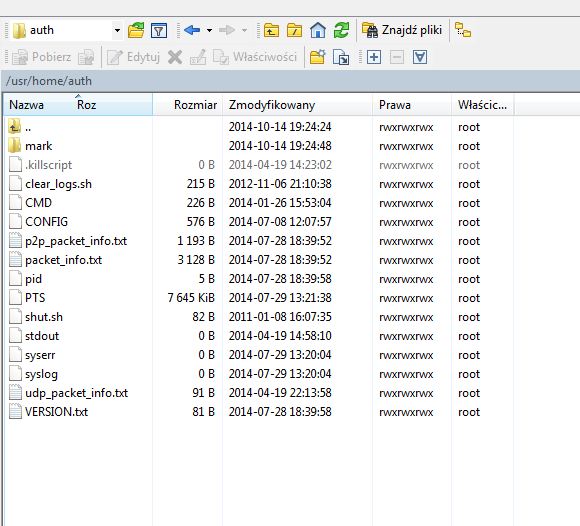Click the Właściwości button

tap(255, 57)
